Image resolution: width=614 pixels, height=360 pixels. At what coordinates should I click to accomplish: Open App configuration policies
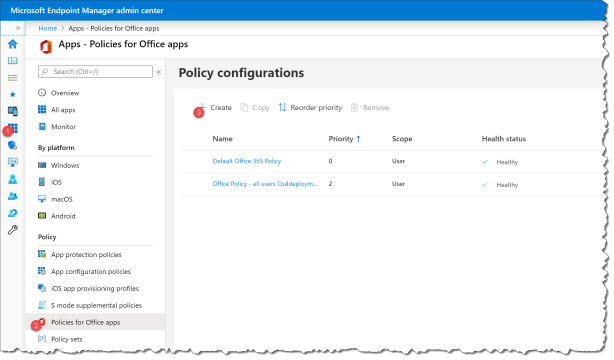[x=91, y=271]
